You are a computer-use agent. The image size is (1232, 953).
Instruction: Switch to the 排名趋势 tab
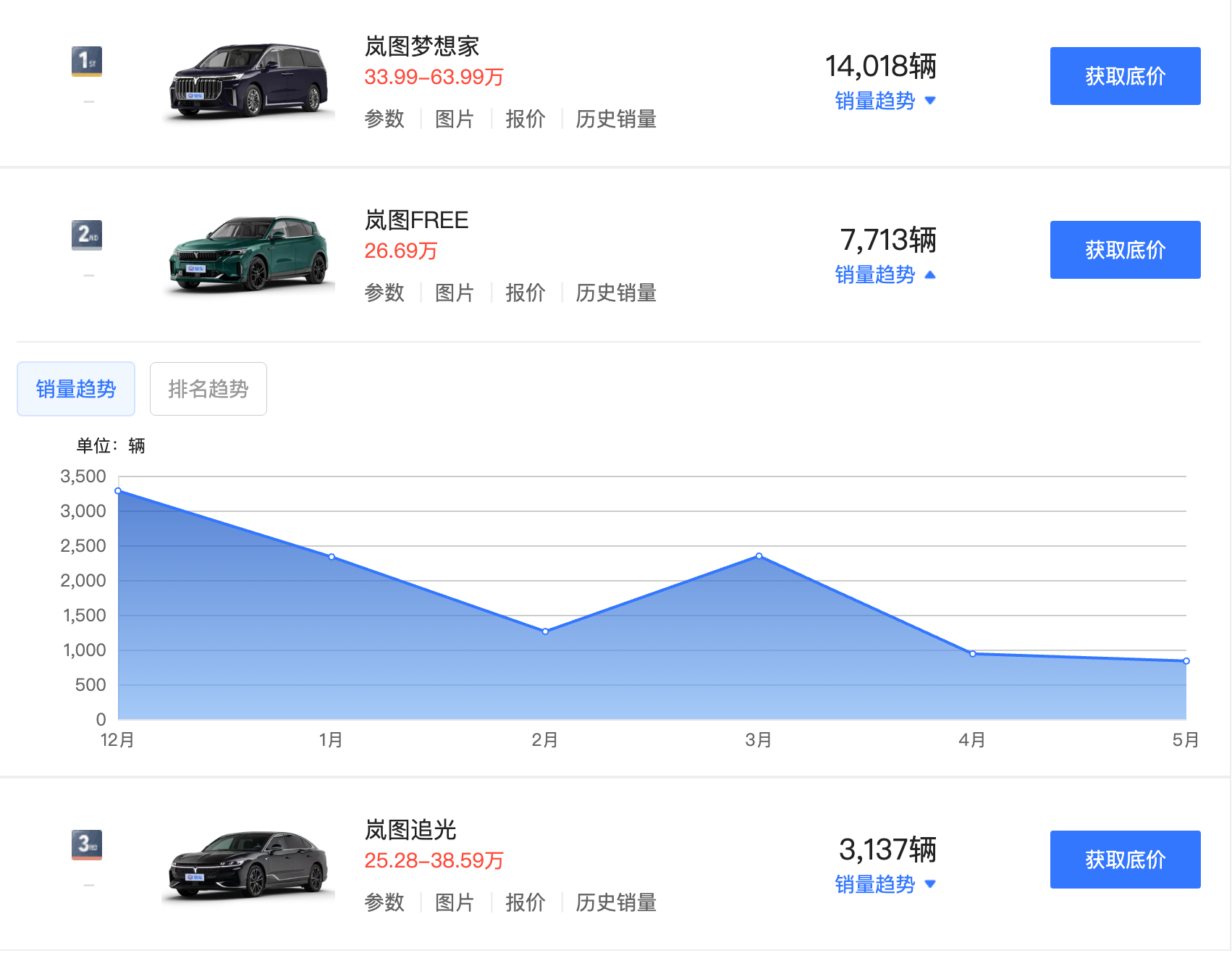208,389
